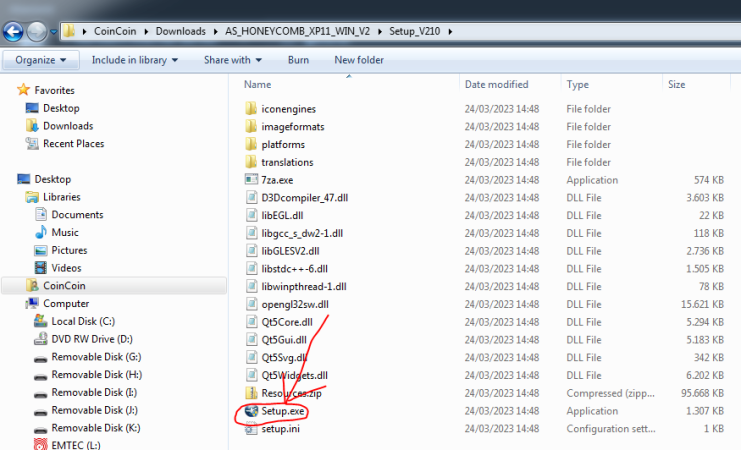Screen dimensions: 741x450
Task: Select the libstdc++-6.dll file icon
Action: click(251, 268)
